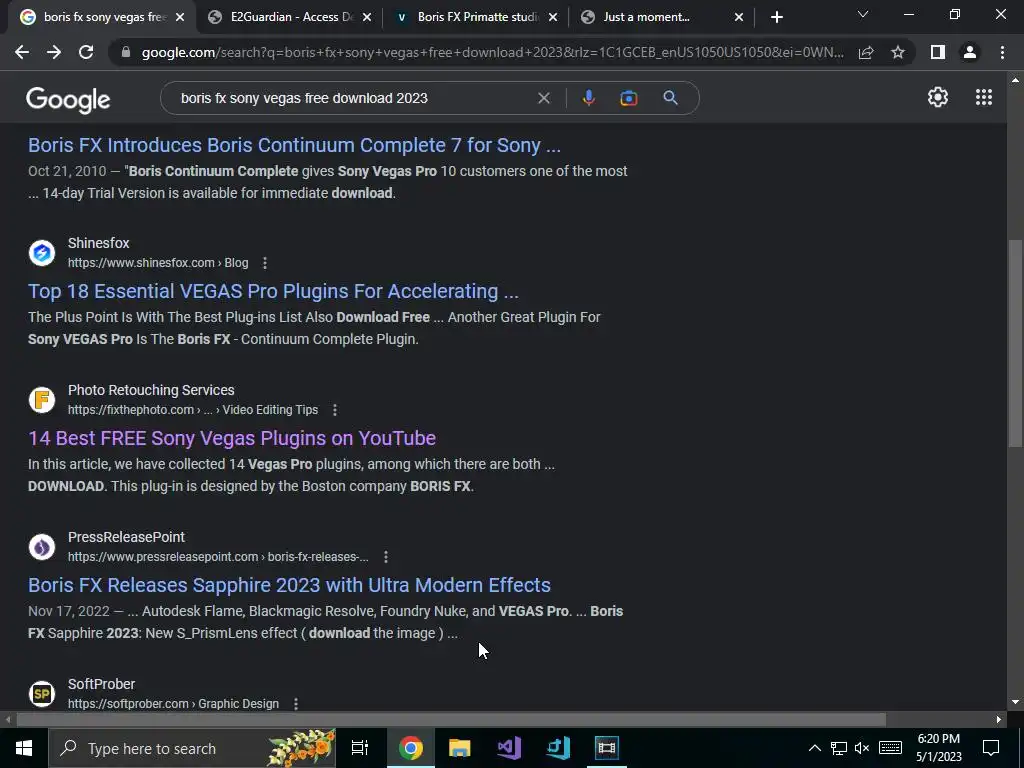Click the Shinesfox site favicon
Viewport: 1024px width, 768px height.
pos(42,253)
